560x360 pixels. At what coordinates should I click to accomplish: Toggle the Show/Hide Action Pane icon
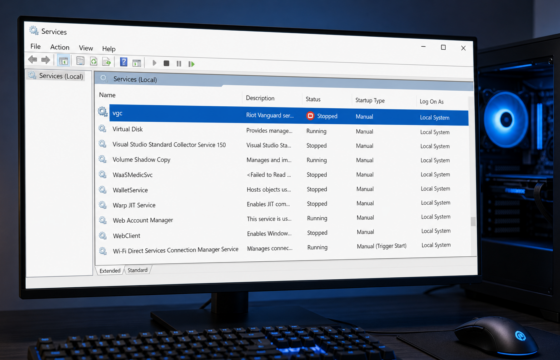click(136, 63)
